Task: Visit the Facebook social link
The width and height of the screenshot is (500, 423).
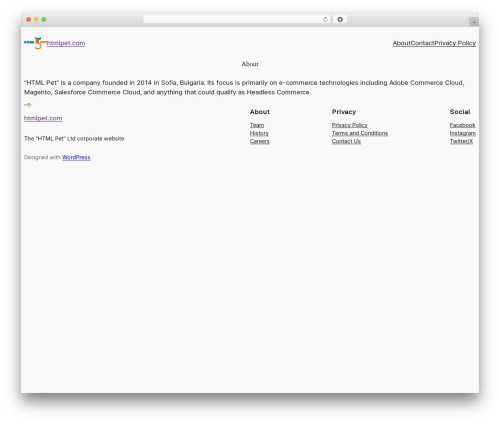Action: 462,125
